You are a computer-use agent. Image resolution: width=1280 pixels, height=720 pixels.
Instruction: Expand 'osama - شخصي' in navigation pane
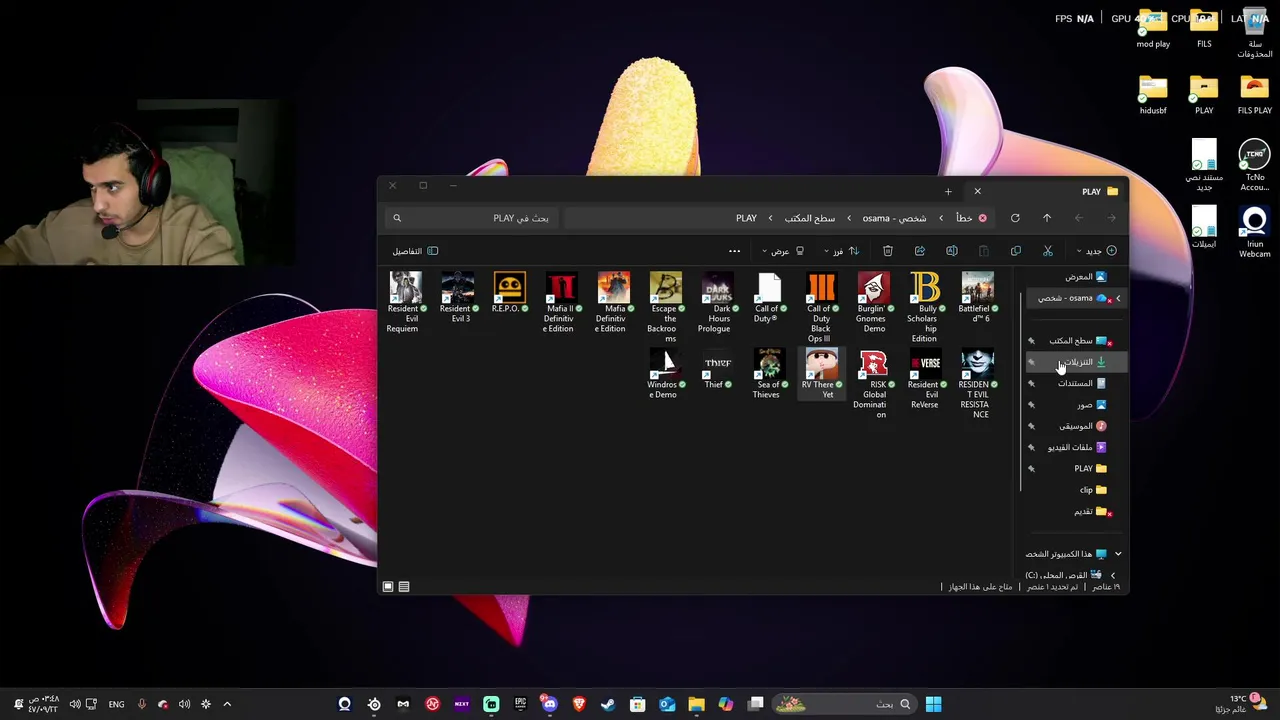1118,298
